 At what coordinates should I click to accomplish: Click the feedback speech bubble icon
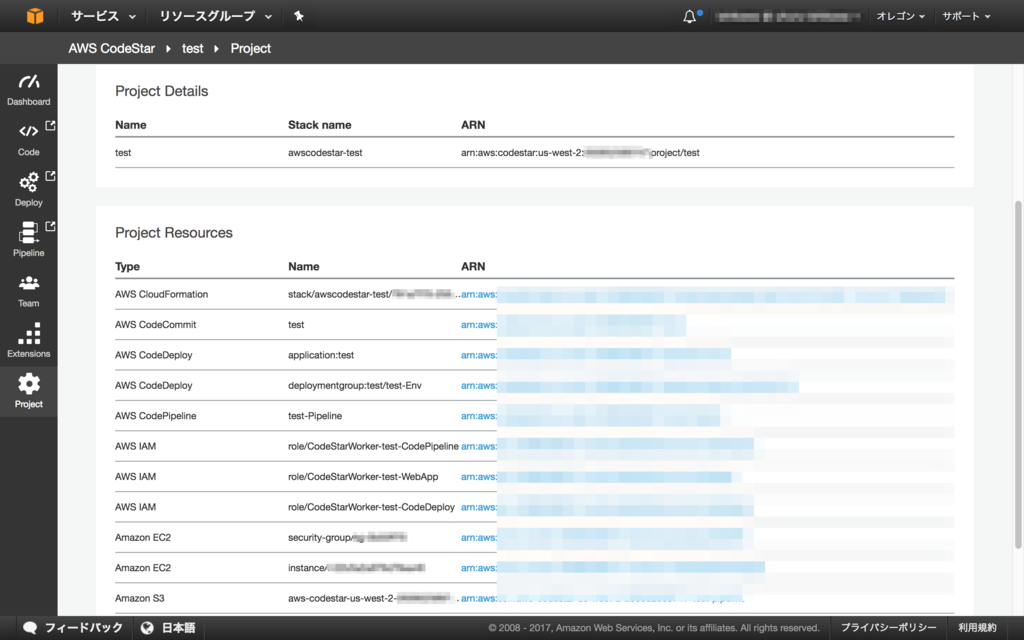[29, 628]
